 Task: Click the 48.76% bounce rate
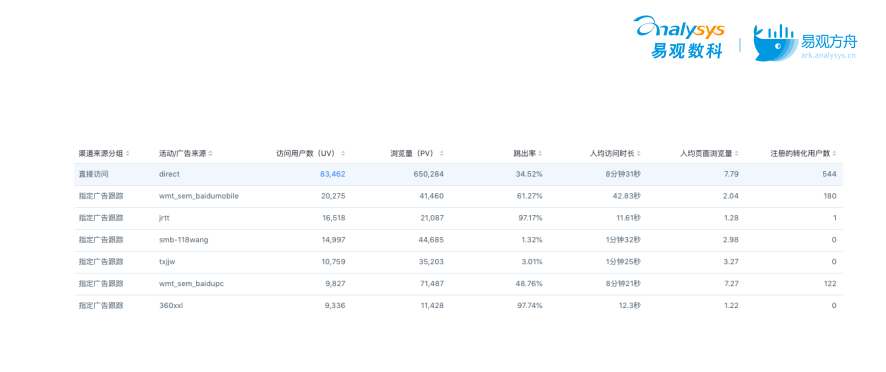click(x=529, y=283)
